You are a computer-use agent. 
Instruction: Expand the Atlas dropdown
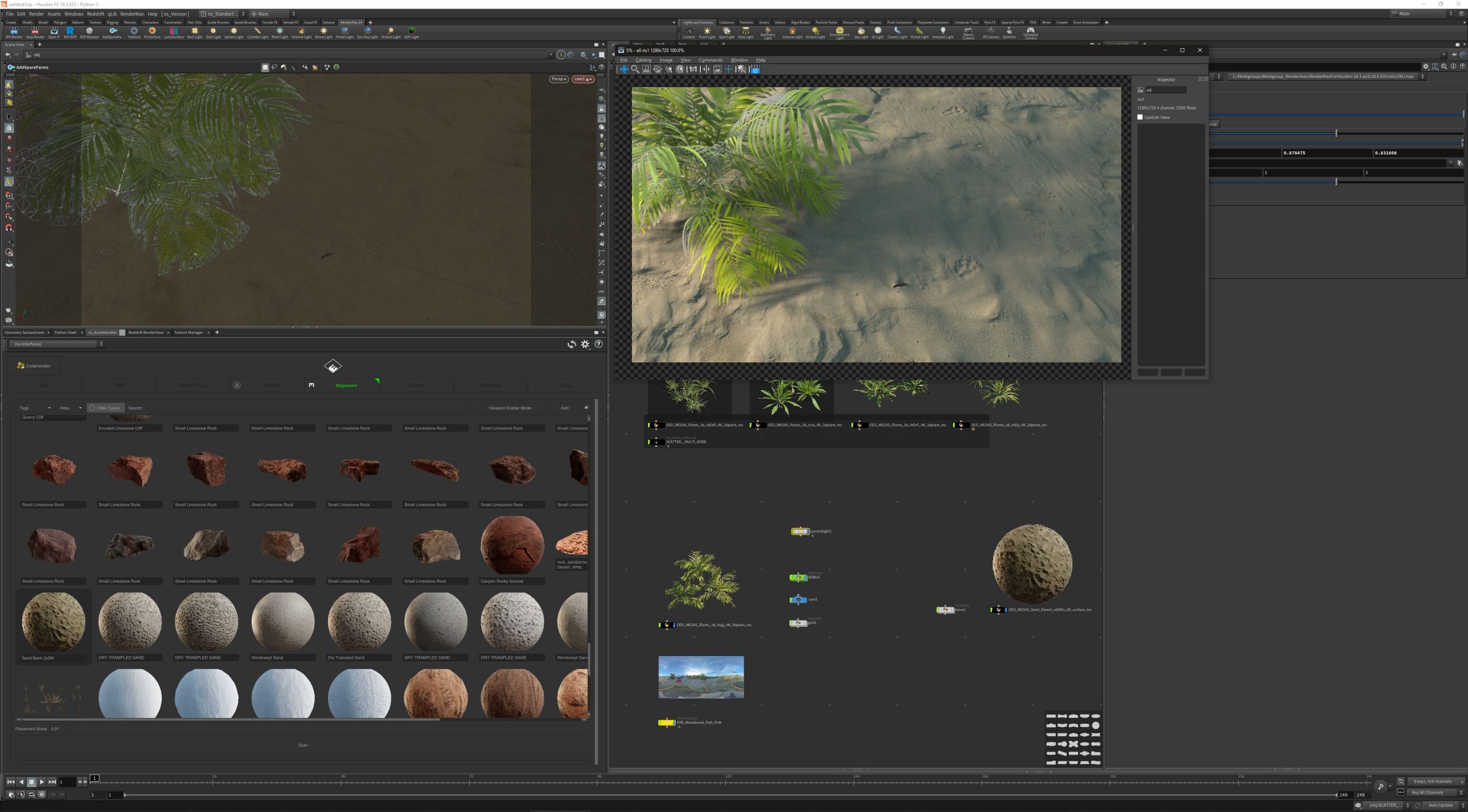point(71,408)
